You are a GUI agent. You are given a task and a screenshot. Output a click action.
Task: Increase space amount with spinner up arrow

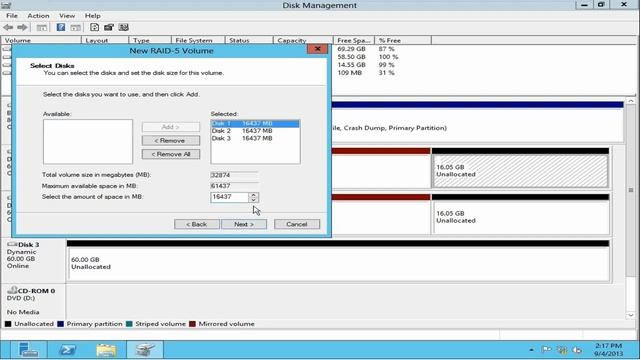coord(253,195)
